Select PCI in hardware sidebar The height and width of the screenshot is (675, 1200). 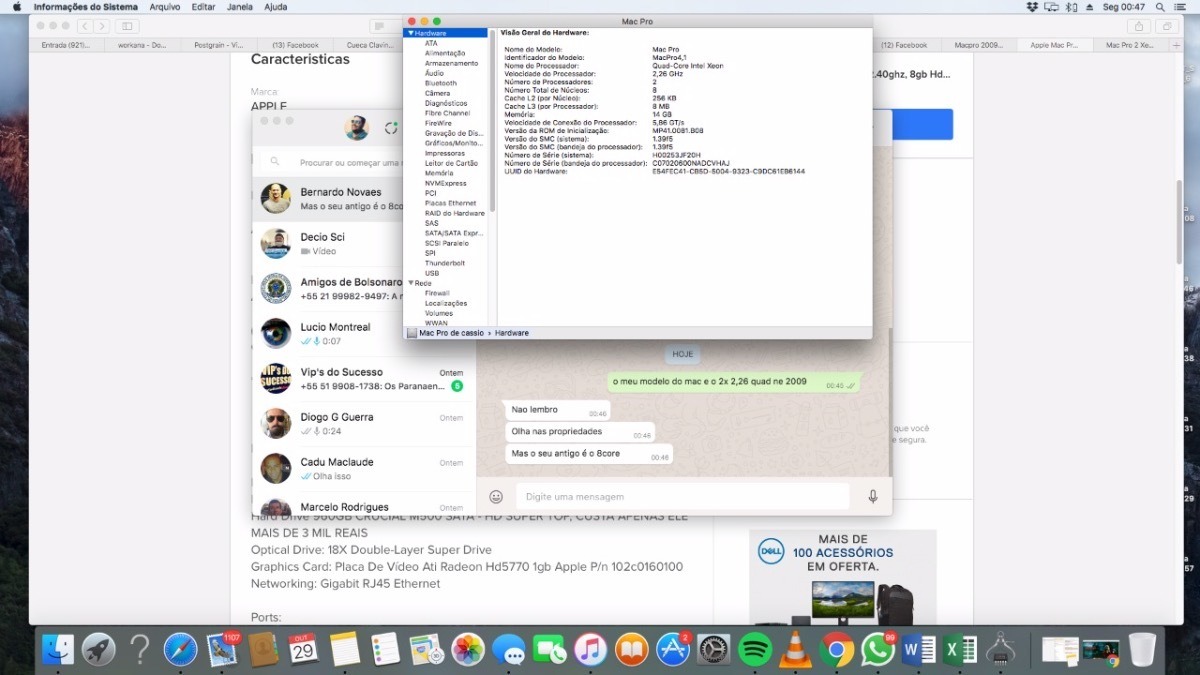click(430, 193)
